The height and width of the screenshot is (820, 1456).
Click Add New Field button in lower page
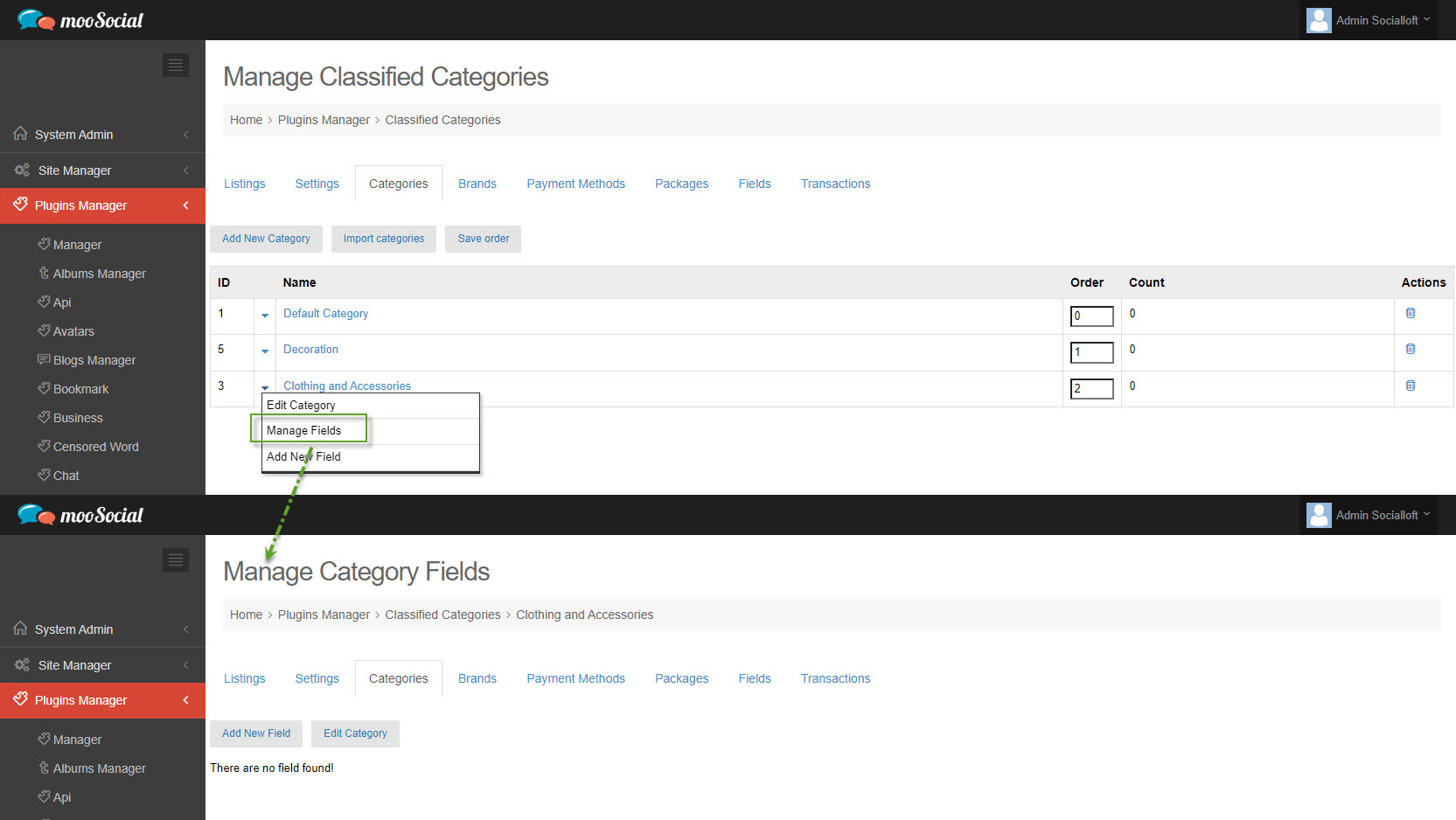[x=256, y=733]
